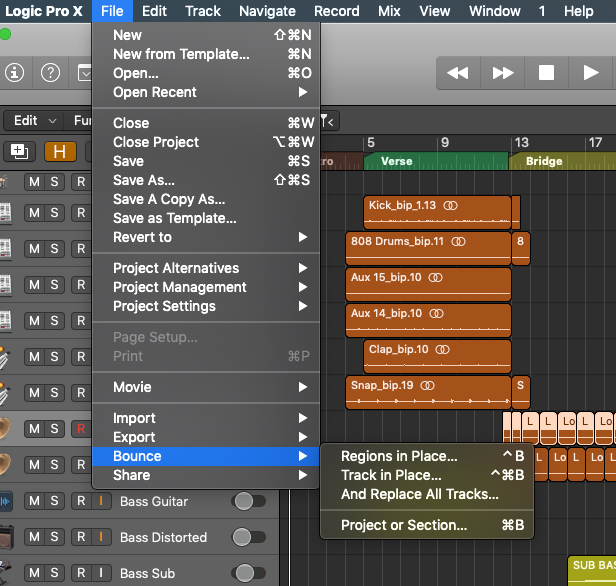Click the Bass Guitar track icon
The width and height of the screenshot is (616, 586).
(6, 502)
